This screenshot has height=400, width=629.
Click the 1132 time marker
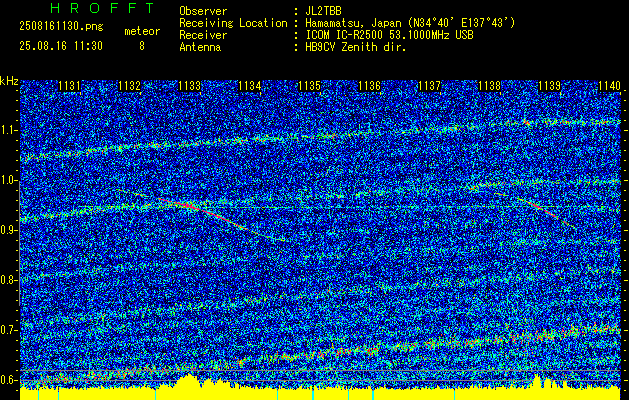click(130, 86)
